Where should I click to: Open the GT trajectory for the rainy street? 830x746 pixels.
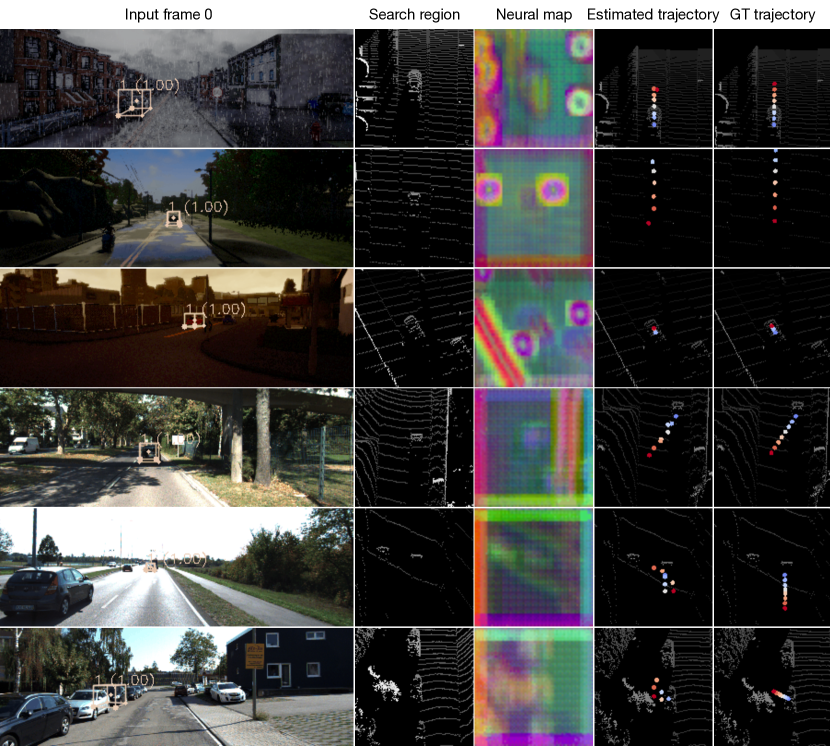(x=772, y=88)
